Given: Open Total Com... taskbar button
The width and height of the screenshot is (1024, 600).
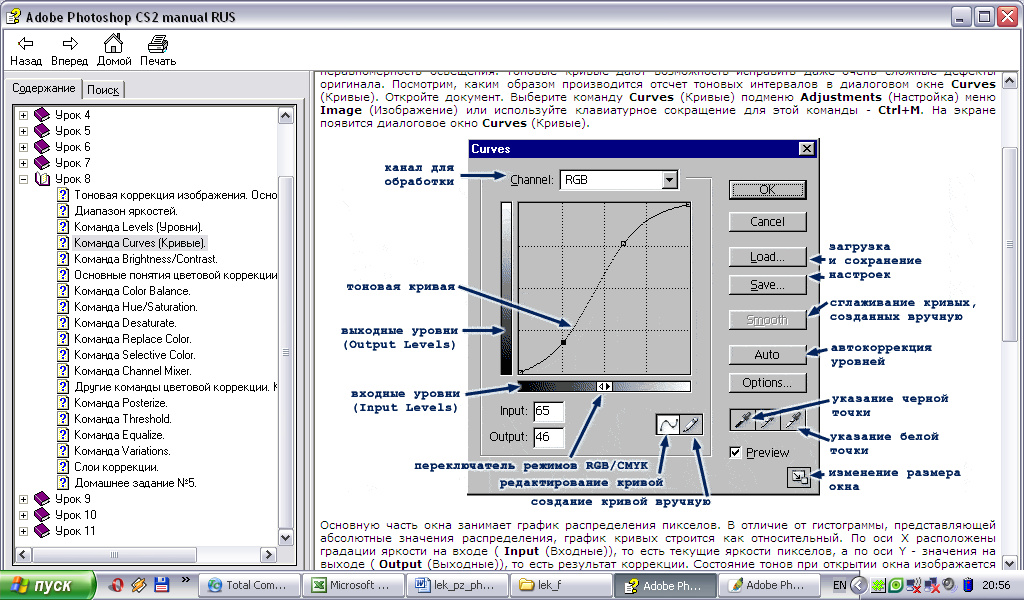Looking at the screenshot, I should pos(249,585).
